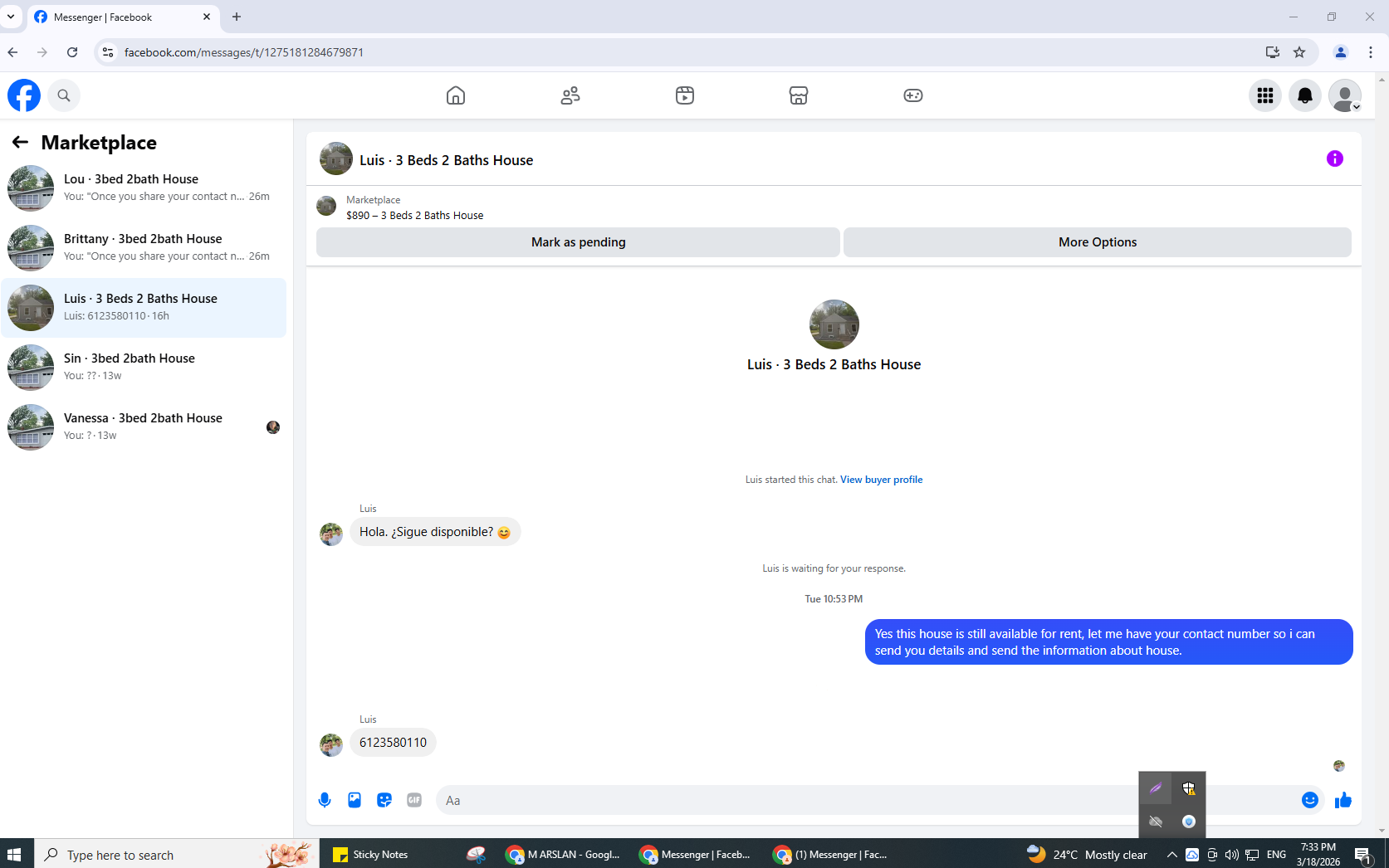This screenshot has width=1389, height=868.
Task: Open the volume control in tray
Action: pos(1232,855)
